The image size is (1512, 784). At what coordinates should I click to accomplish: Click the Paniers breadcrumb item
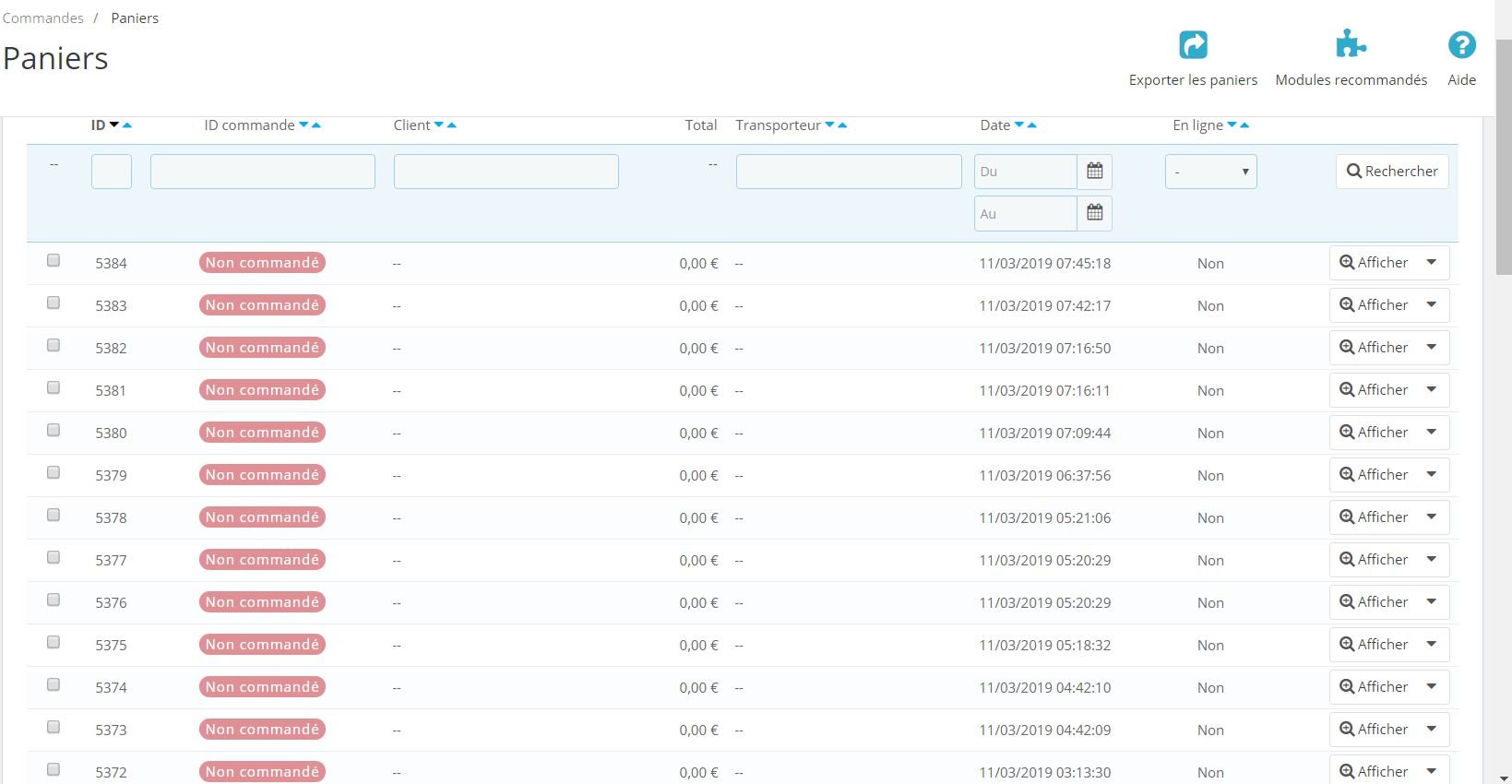(x=135, y=18)
